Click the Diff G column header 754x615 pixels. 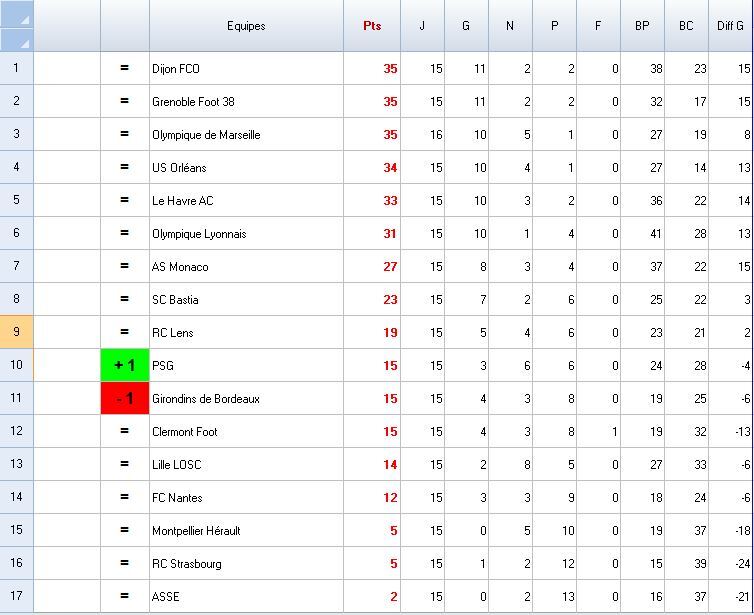[x=730, y=26]
